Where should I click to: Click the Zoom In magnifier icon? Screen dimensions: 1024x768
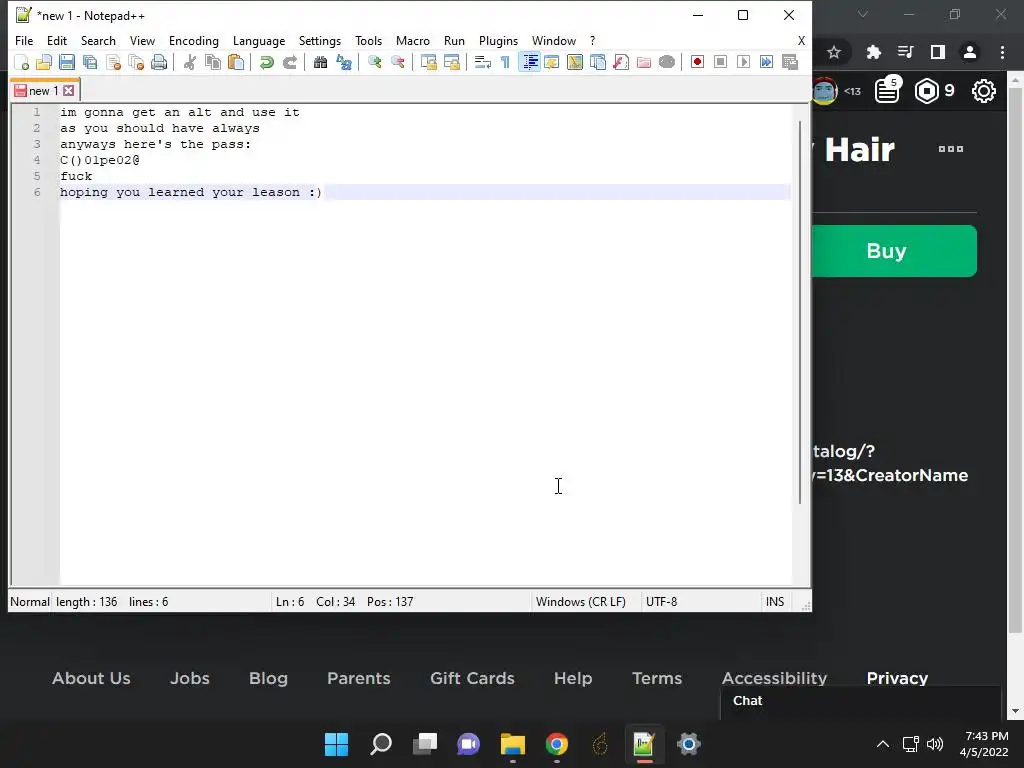[375, 62]
